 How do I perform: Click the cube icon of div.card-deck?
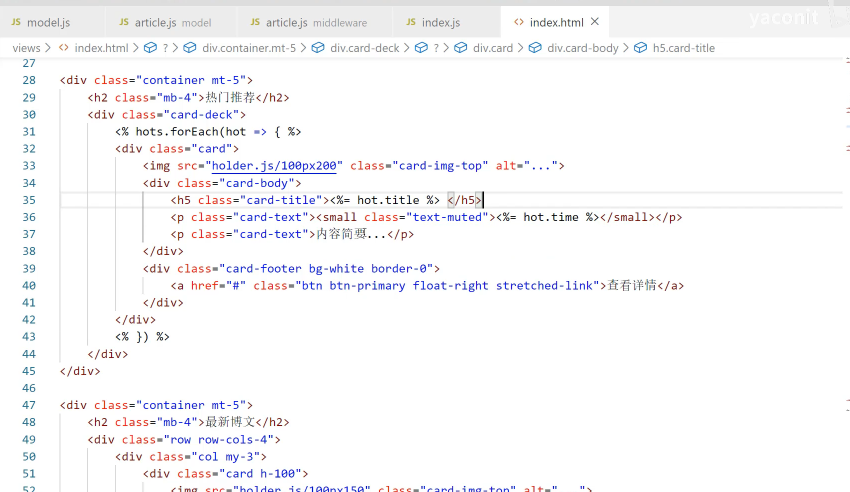pyautogui.click(x=318, y=48)
